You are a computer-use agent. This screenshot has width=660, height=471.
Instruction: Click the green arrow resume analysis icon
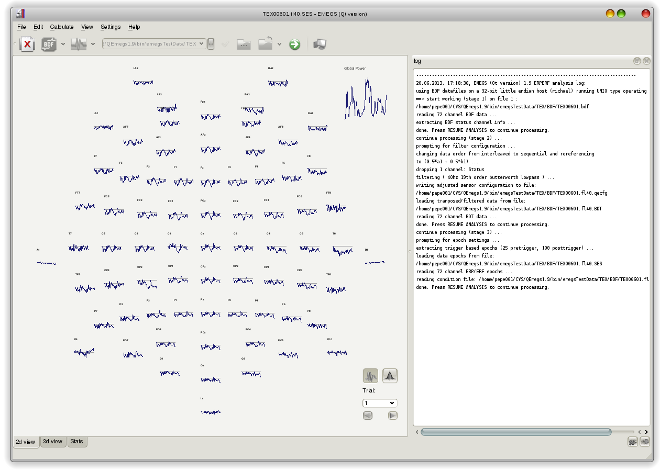295,44
